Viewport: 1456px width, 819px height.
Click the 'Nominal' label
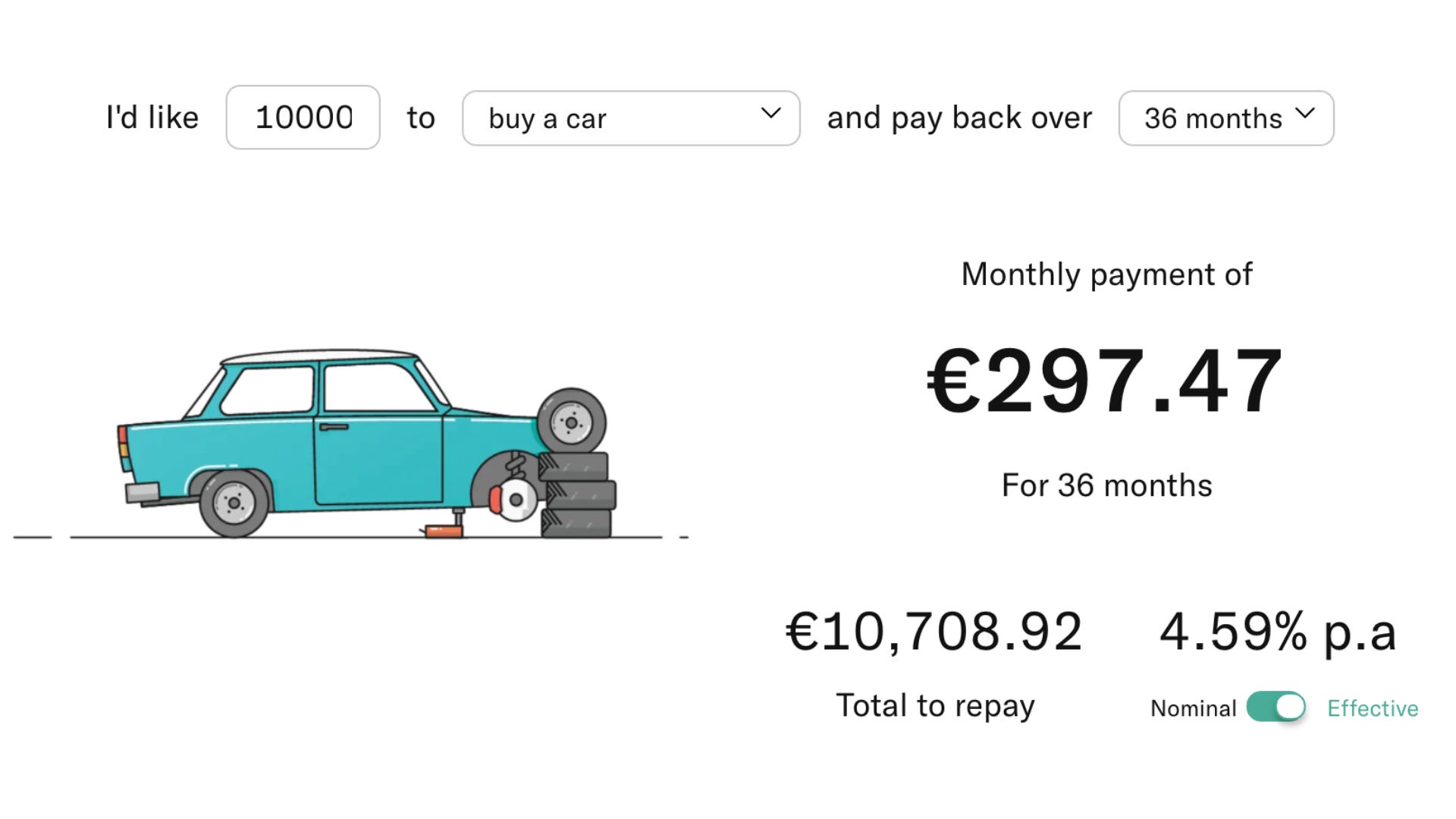pos(1193,708)
